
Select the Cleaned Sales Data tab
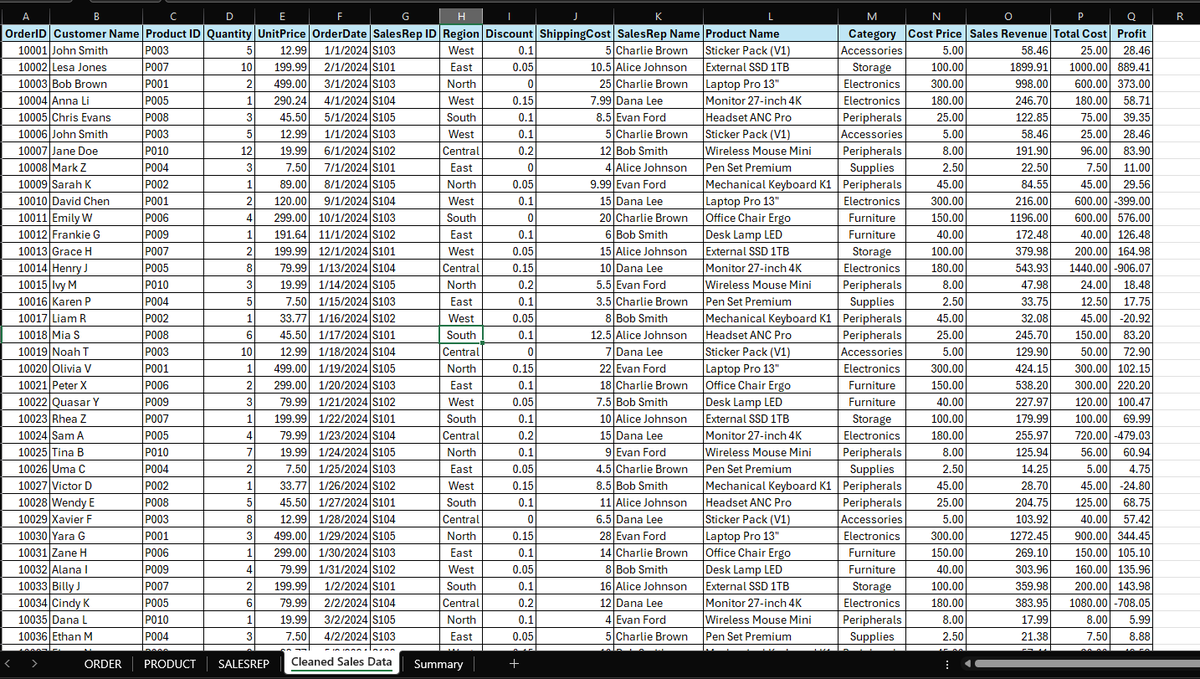341,662
